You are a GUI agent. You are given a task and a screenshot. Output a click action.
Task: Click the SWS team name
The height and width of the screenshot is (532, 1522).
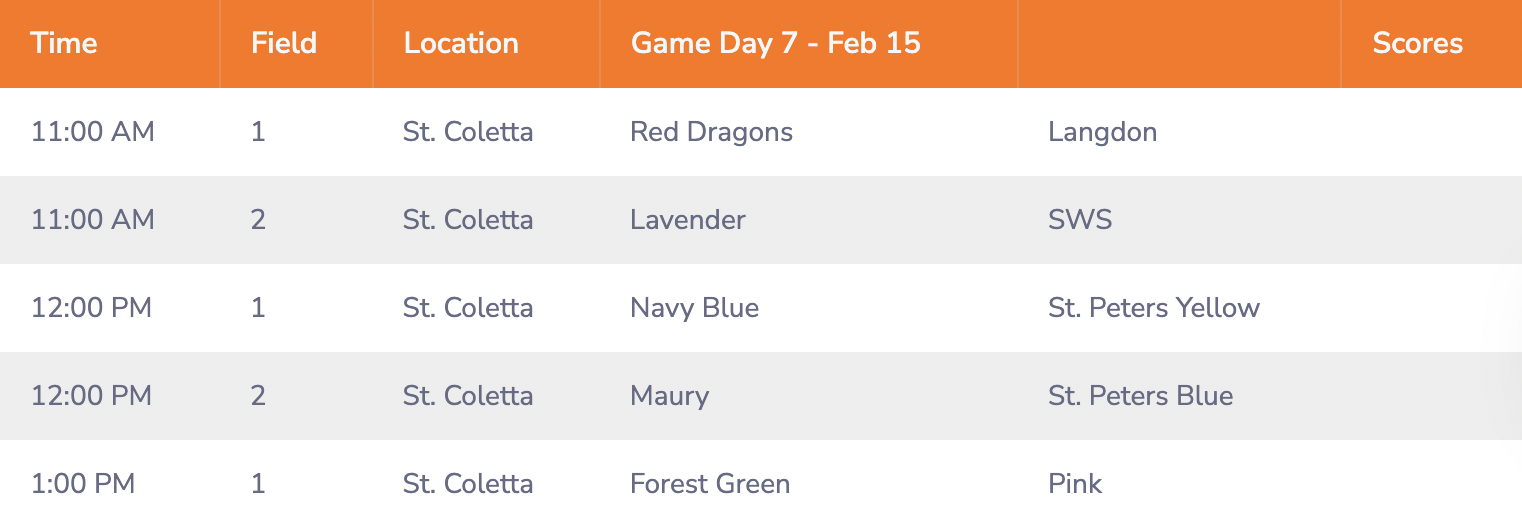point(1080,220)
